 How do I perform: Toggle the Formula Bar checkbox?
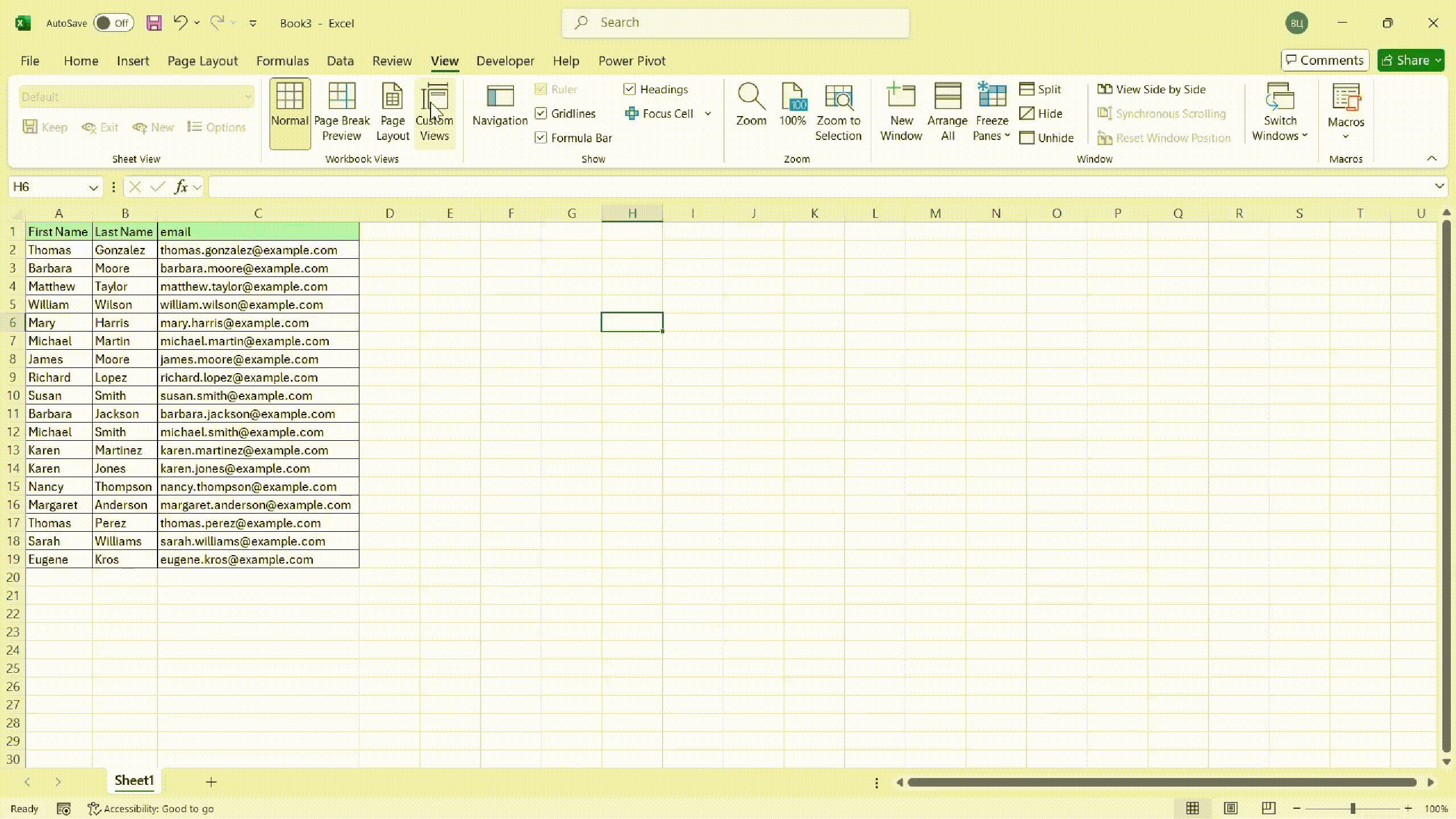pyautogui.click(x=541, y=138)
